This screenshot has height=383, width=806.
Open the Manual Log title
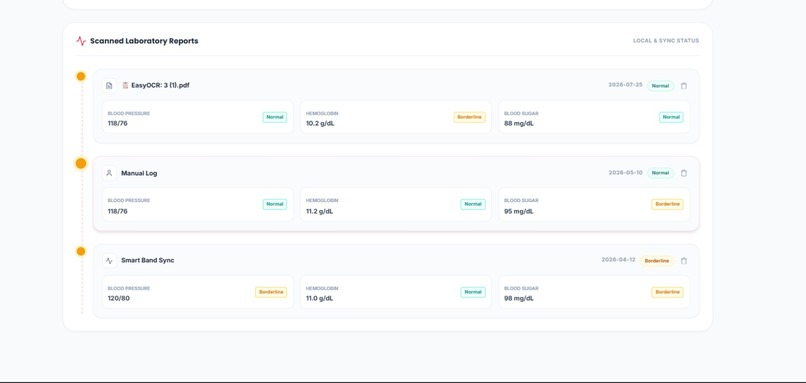point(139,173)
